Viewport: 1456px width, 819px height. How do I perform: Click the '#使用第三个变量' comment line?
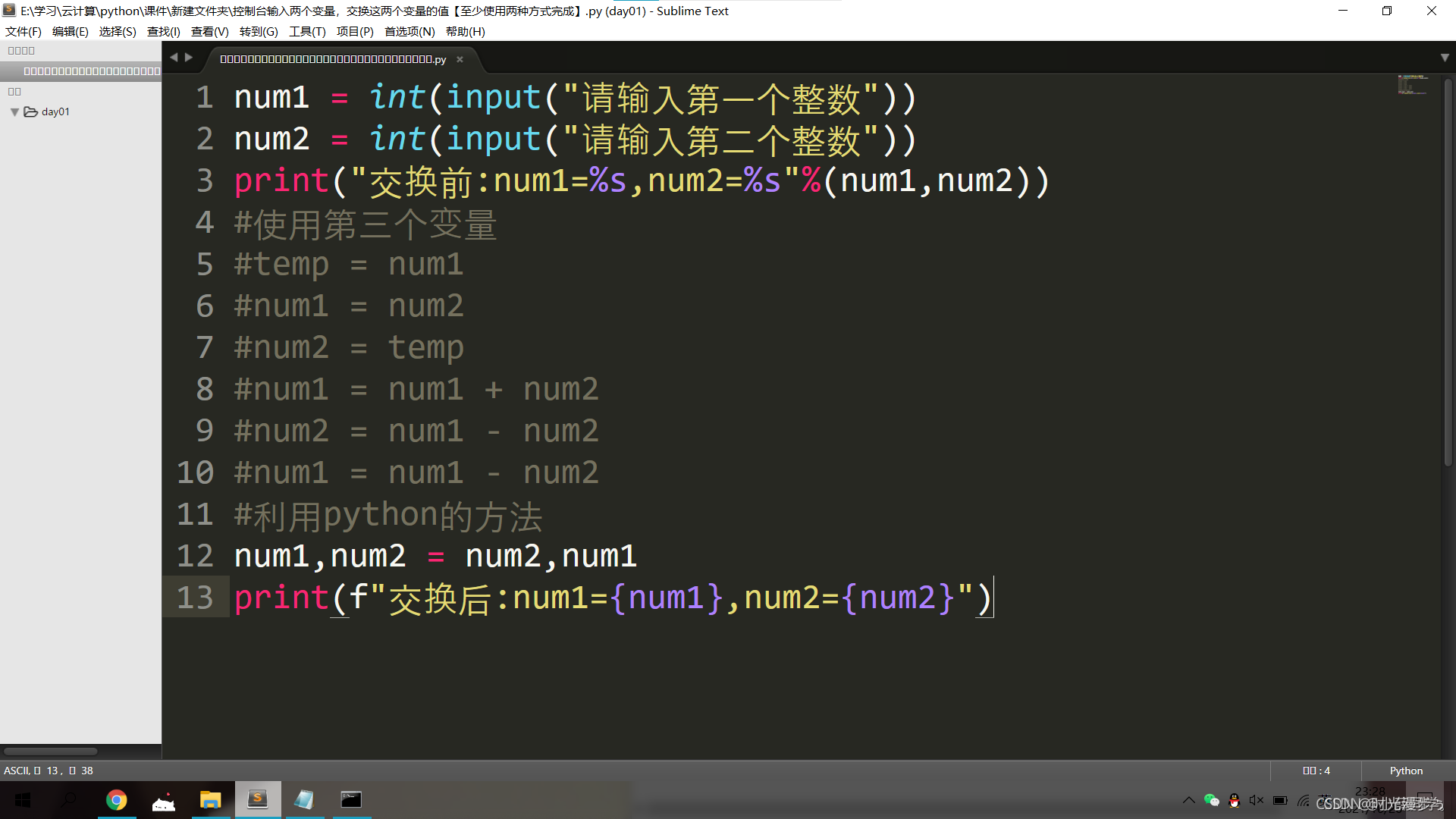click(366, 224)
